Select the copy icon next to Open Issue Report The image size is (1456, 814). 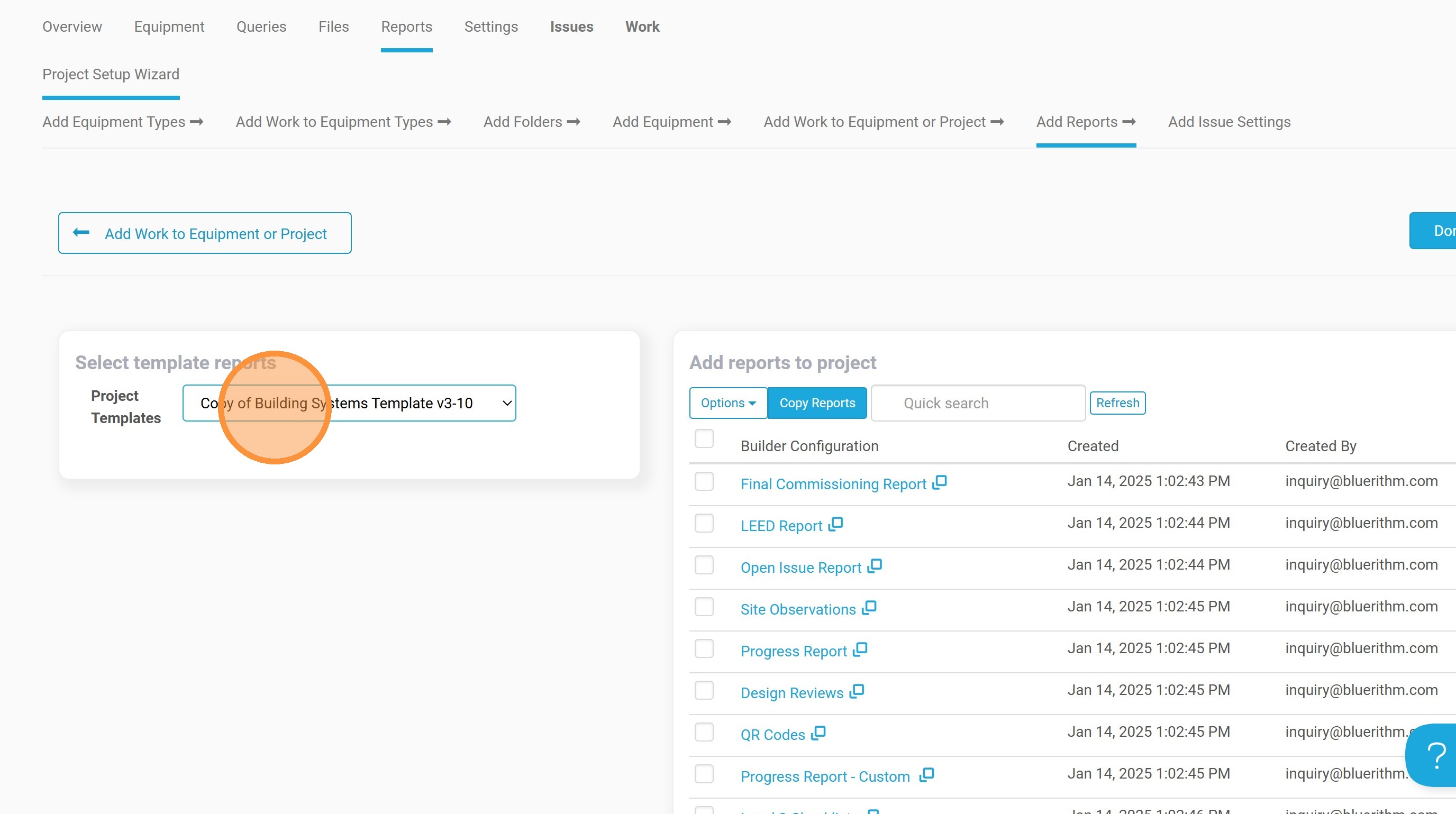(x=875, y=565)
